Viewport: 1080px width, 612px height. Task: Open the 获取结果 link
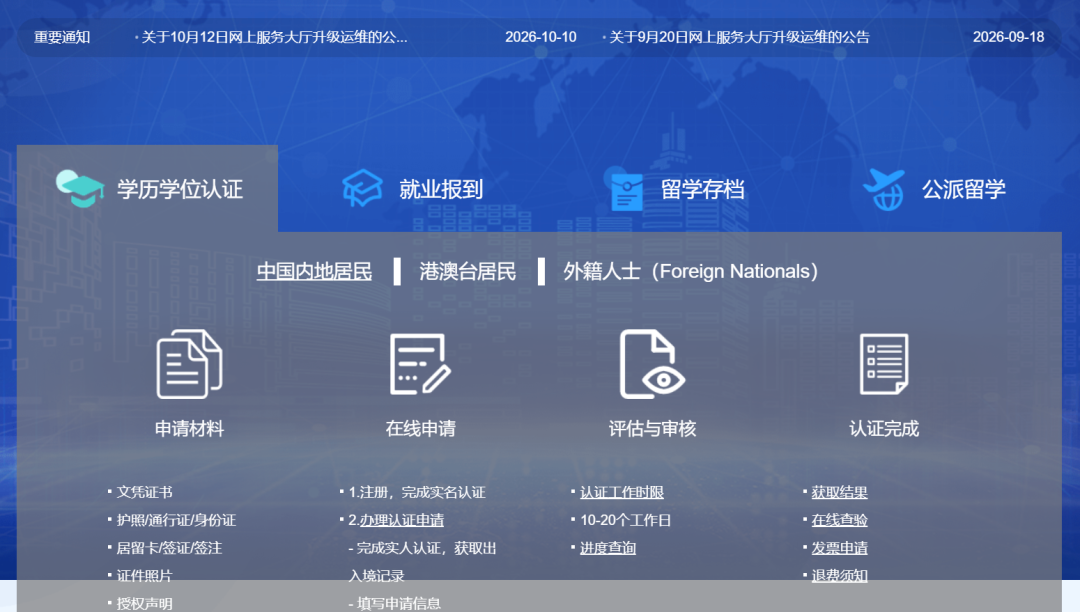tap(839, 492)
